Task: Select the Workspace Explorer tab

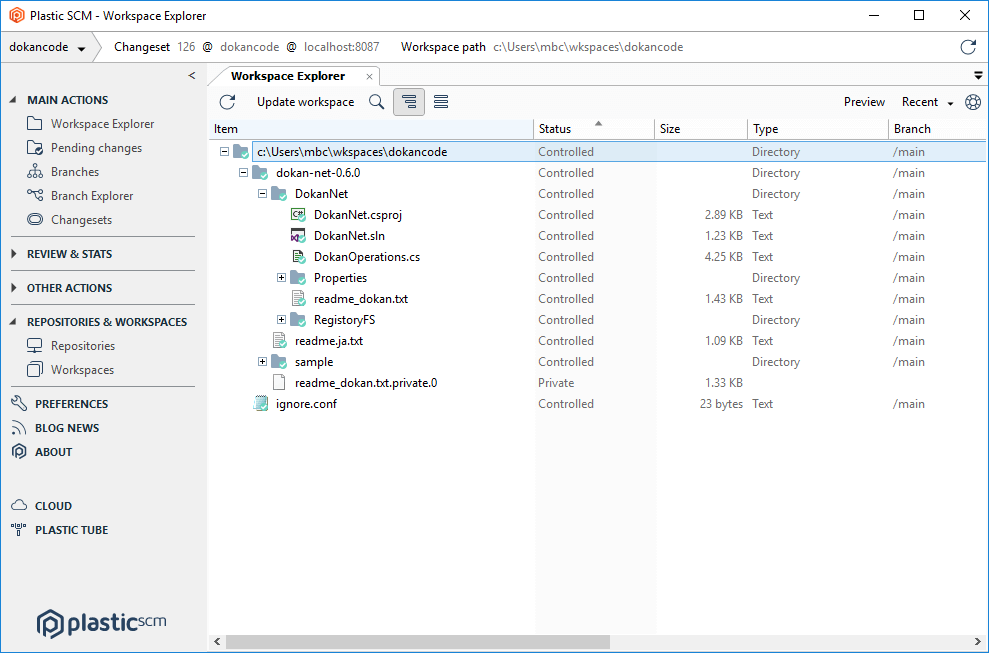Action: (x=288, y=76)
